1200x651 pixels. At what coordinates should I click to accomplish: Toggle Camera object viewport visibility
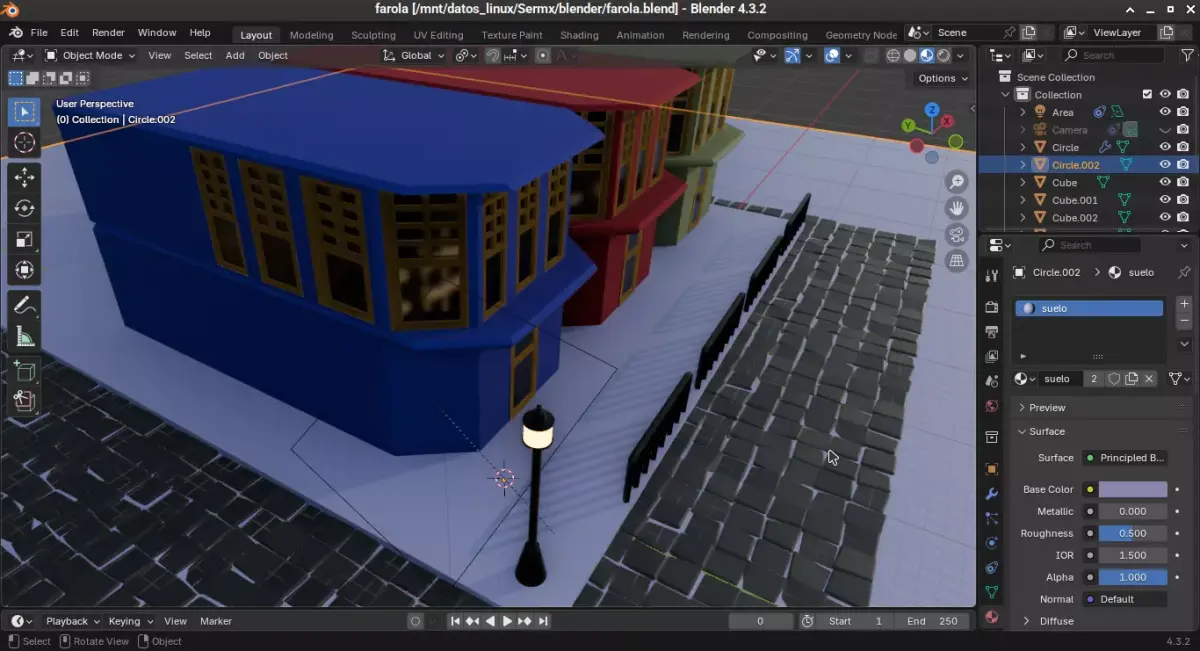click(1165, 130)
